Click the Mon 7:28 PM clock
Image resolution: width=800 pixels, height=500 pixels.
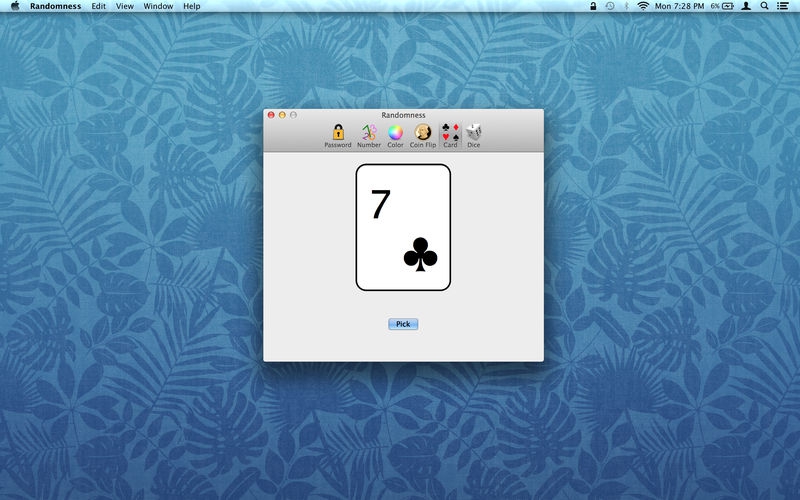(679, 6)
